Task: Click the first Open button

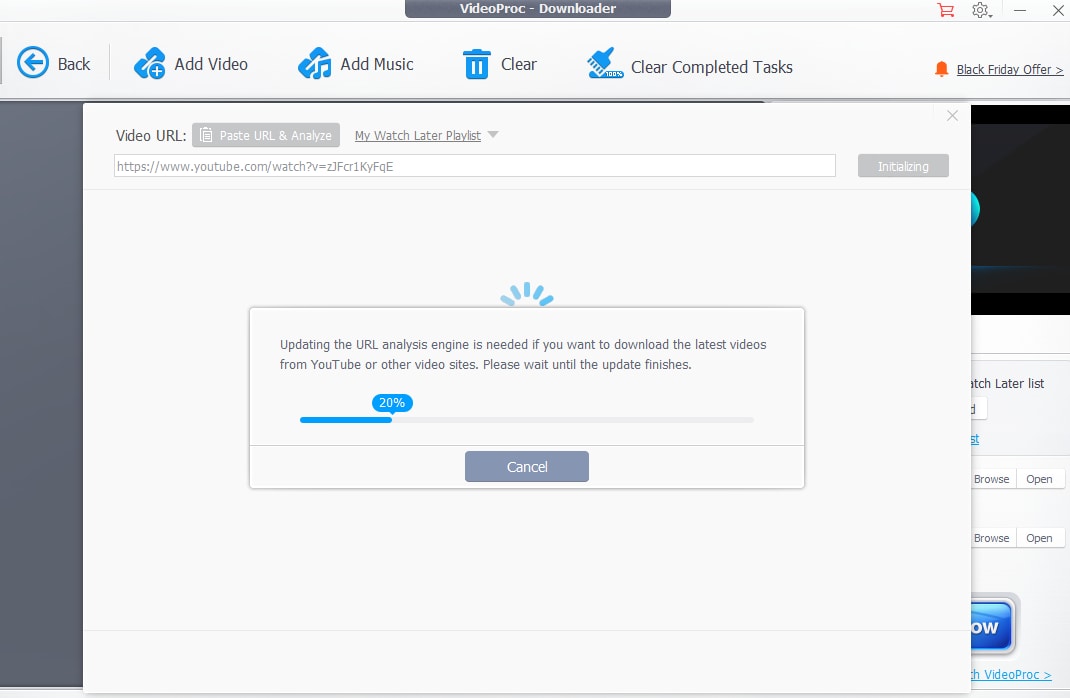Action: (x=1039, y=479)
